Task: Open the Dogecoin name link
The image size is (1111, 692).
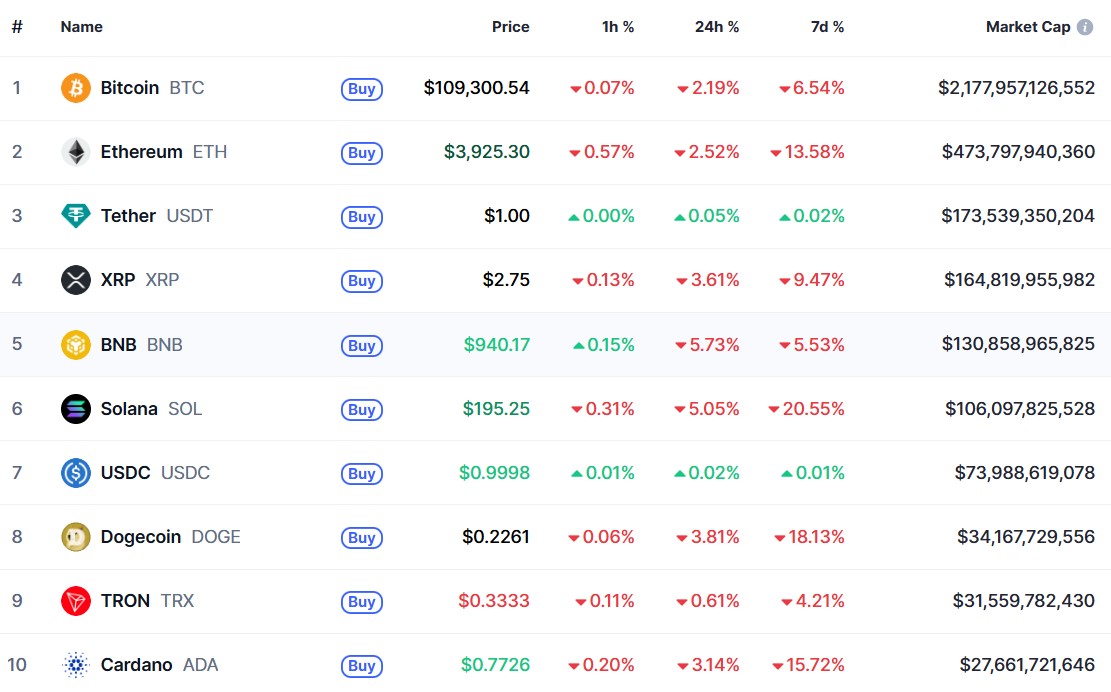Action: point(141,537)
